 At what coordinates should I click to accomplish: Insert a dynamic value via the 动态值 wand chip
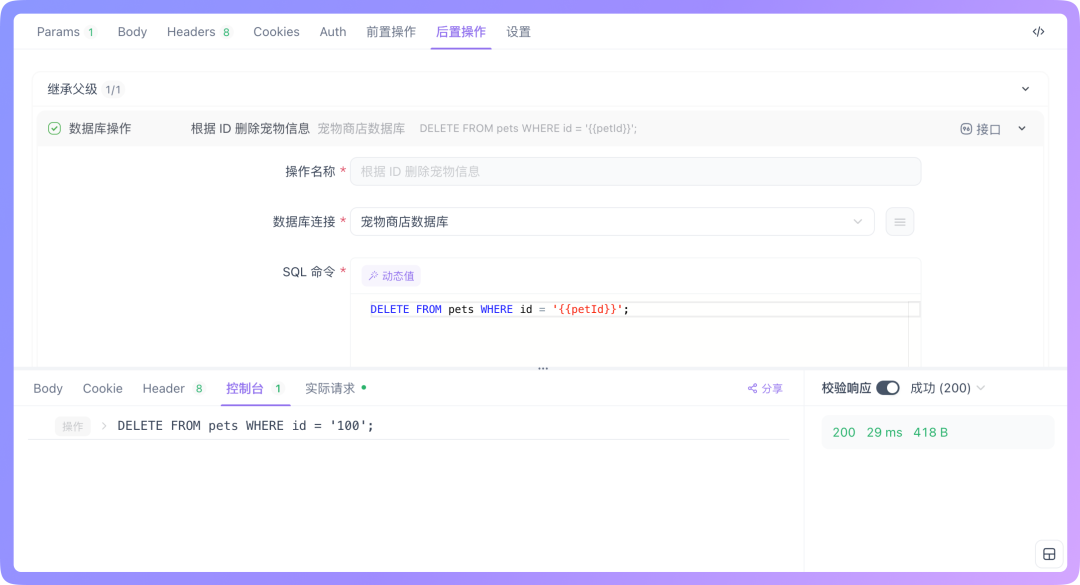coord(390,275)
